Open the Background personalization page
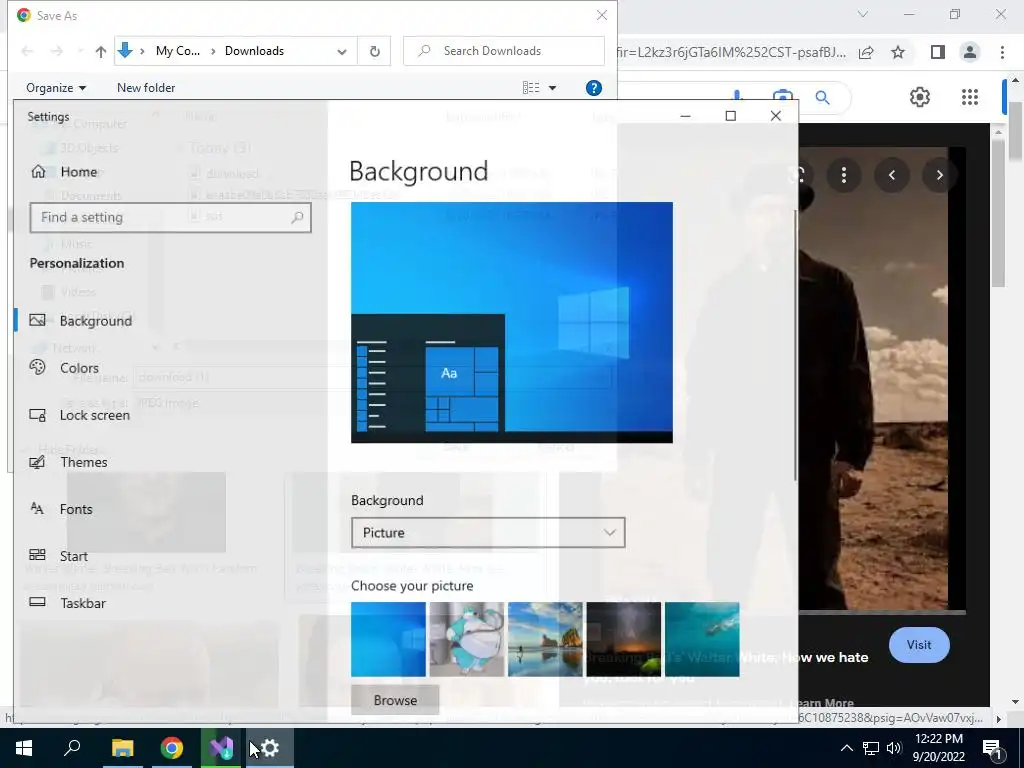Viewport: 1024px width, 768px height. [x=81, y=321]
